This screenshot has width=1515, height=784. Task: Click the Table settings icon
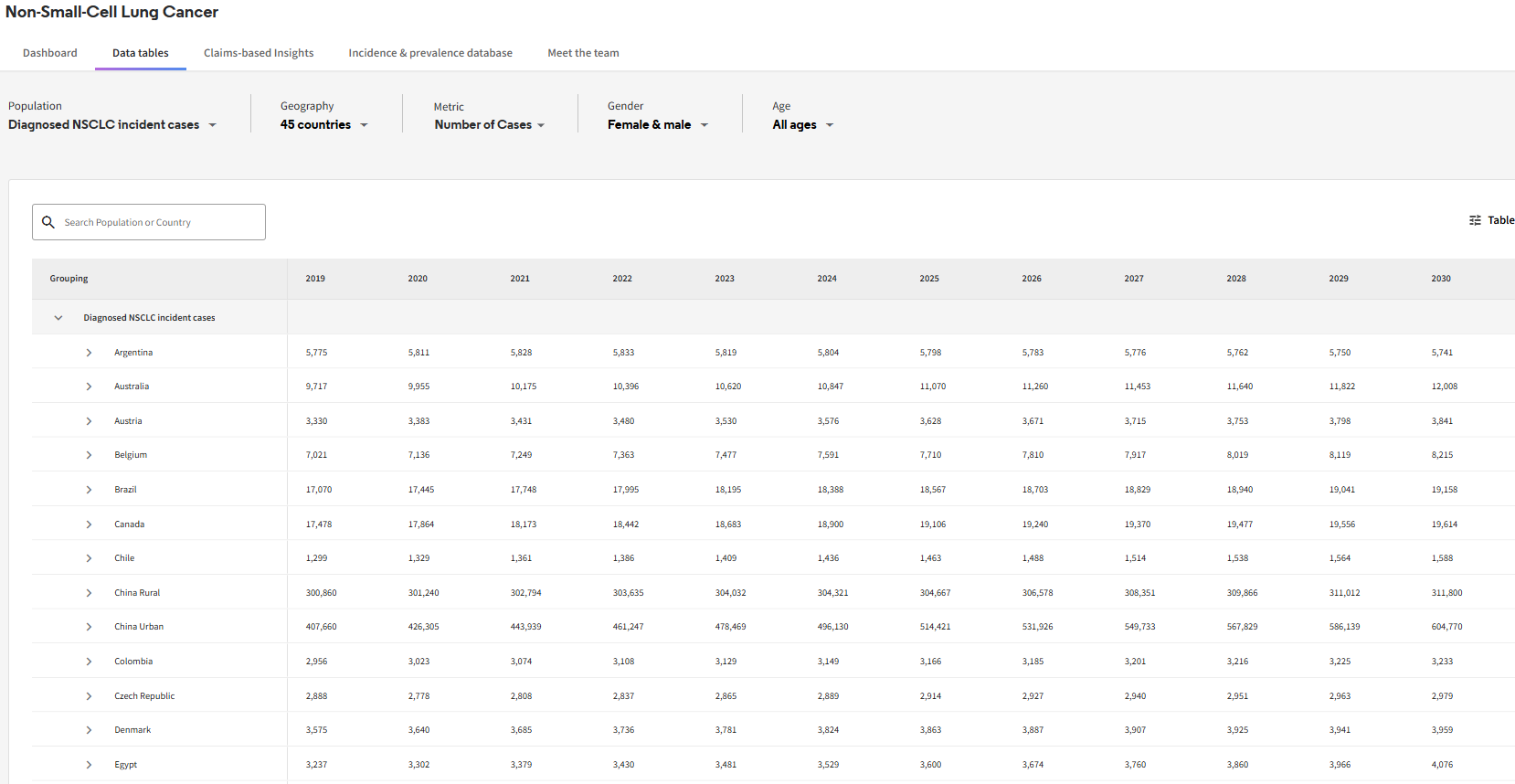[1475, 220]
